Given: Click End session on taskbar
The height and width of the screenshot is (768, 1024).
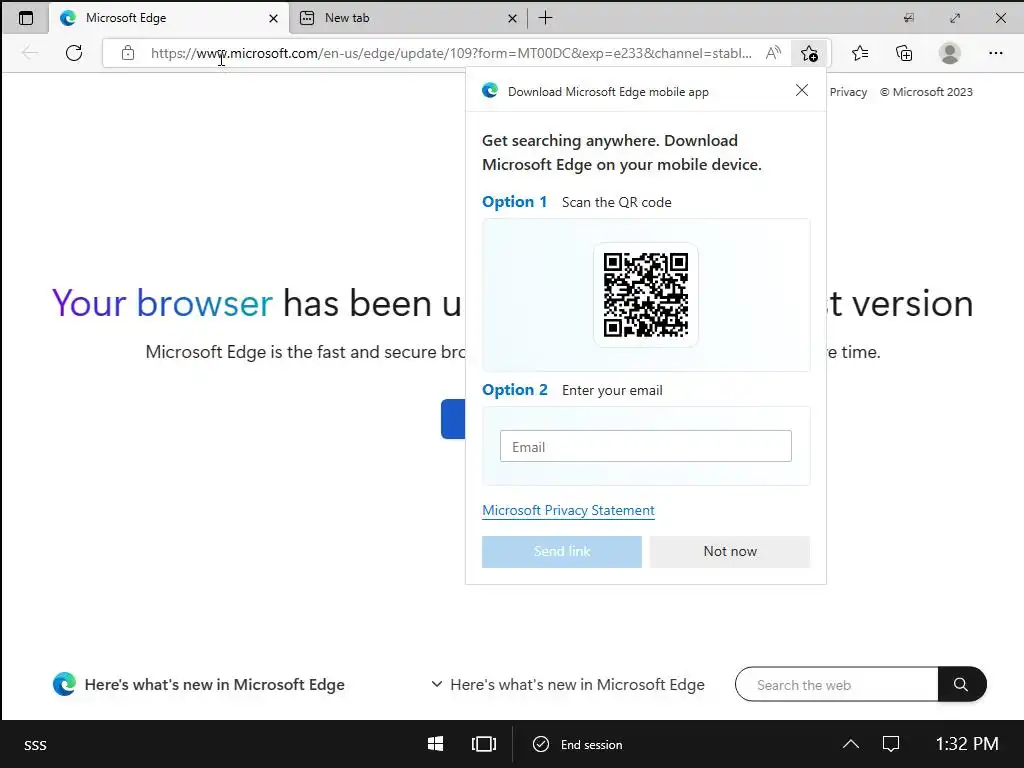Looking at the screenshot, I should pos(578,744).
